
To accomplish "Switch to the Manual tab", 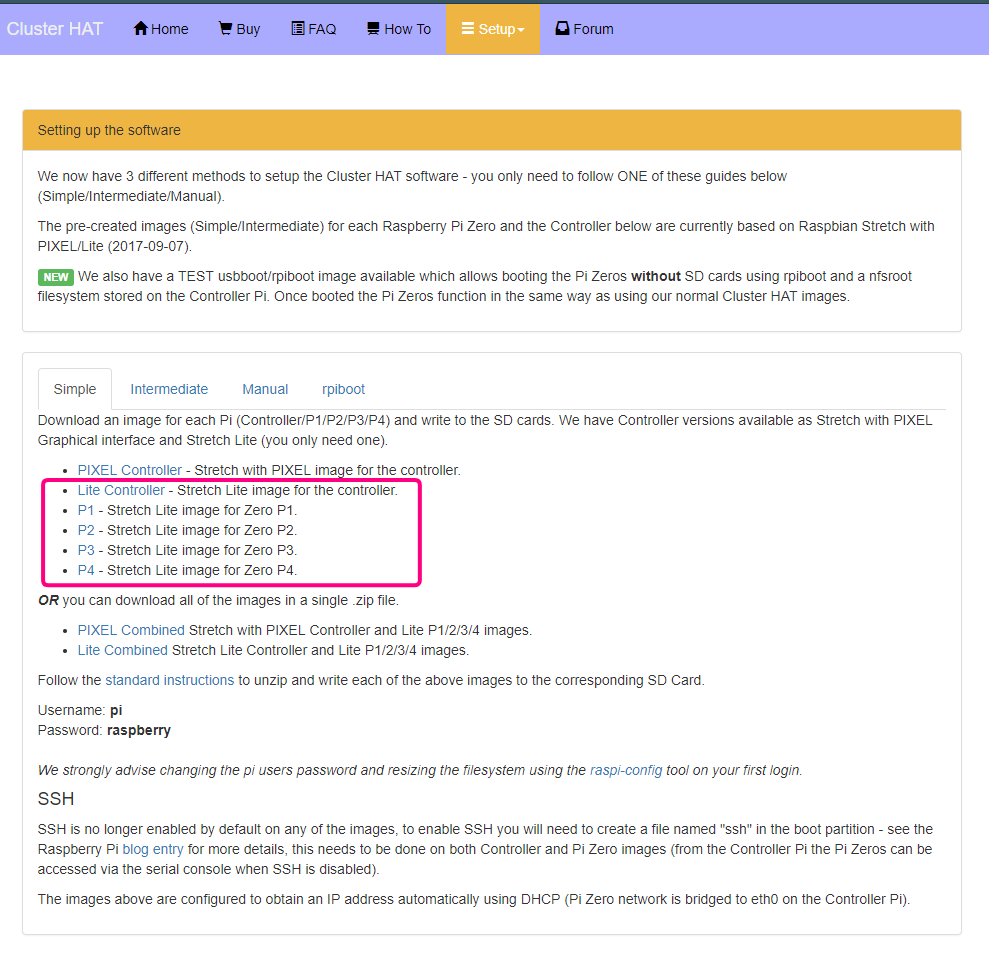I will coord(265,389).
